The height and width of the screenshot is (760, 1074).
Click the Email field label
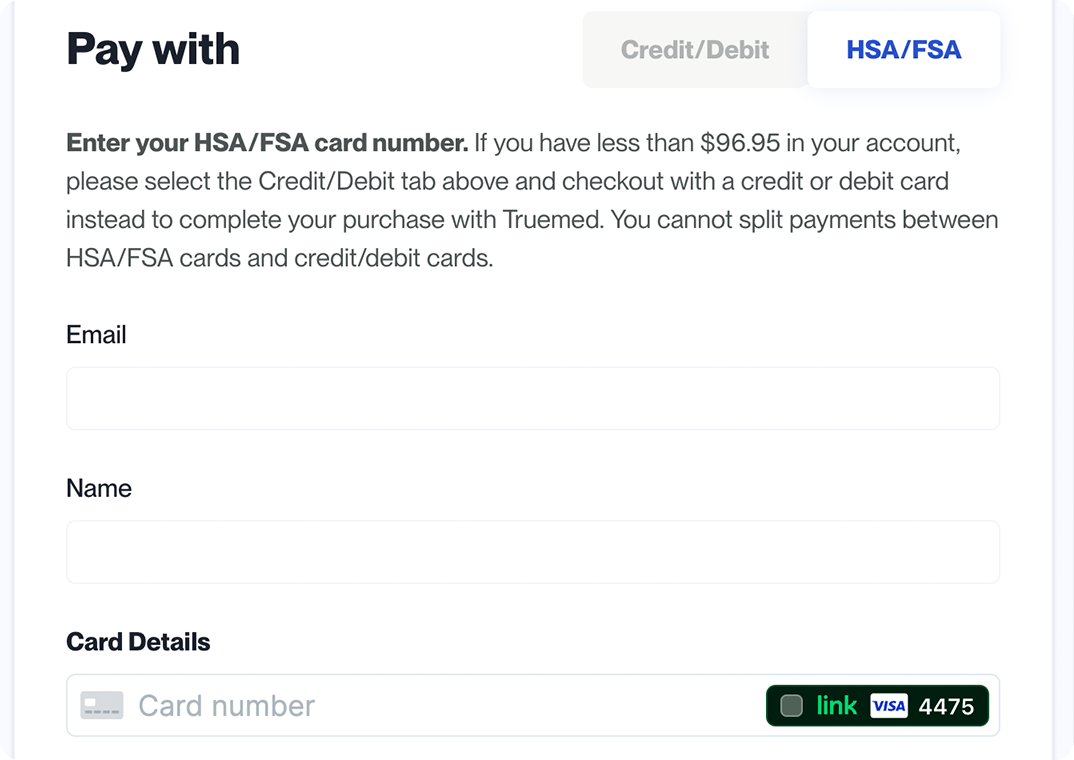tap(96, 335)
